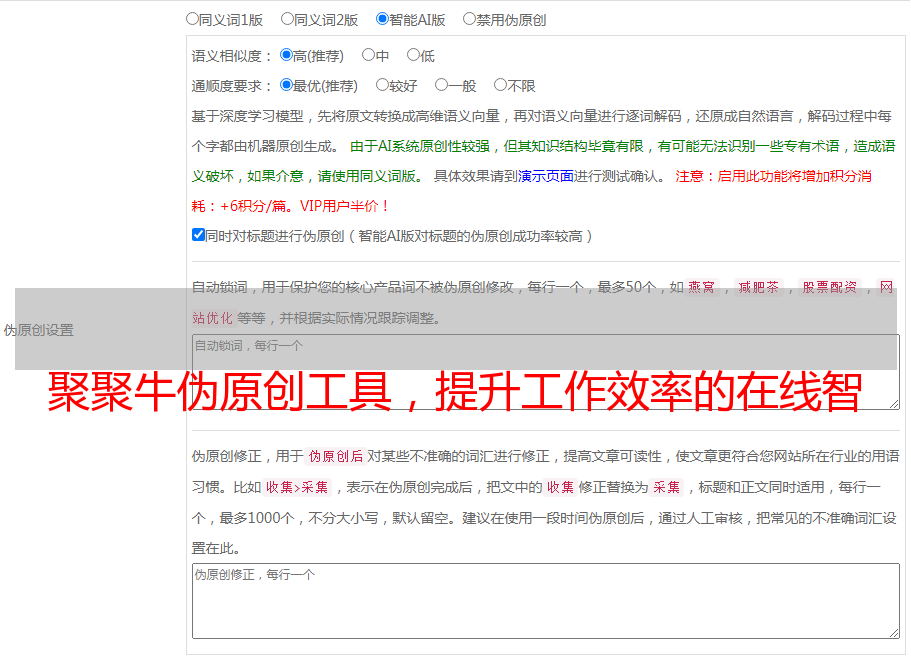This screenshot has height=658, width=911.
Task: Set 通顺度要求 to 较好
Action: [382, 85]
